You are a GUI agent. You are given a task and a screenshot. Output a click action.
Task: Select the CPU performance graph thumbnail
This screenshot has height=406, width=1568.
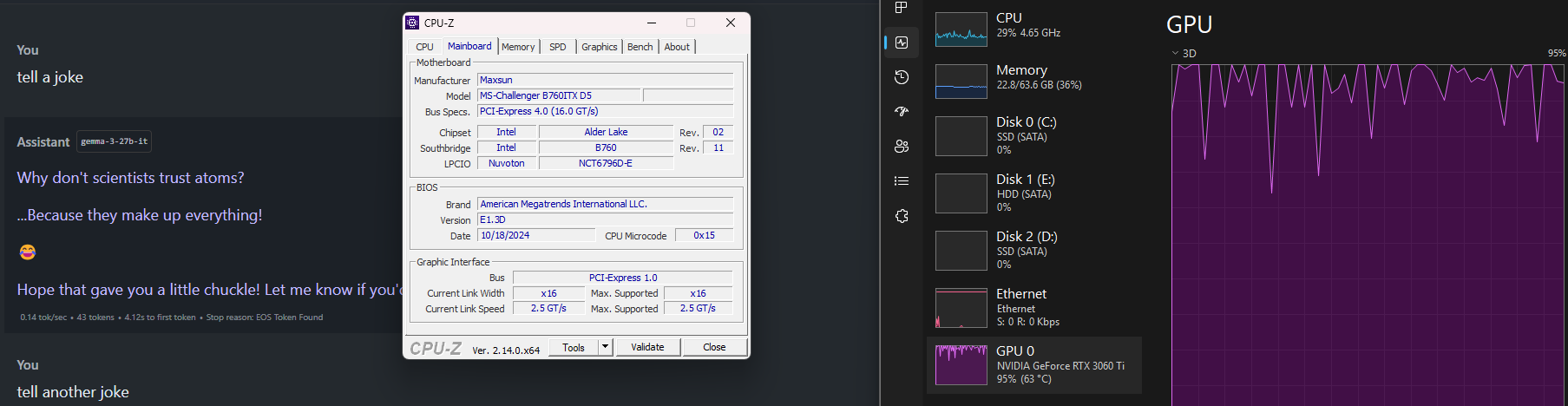961,29
